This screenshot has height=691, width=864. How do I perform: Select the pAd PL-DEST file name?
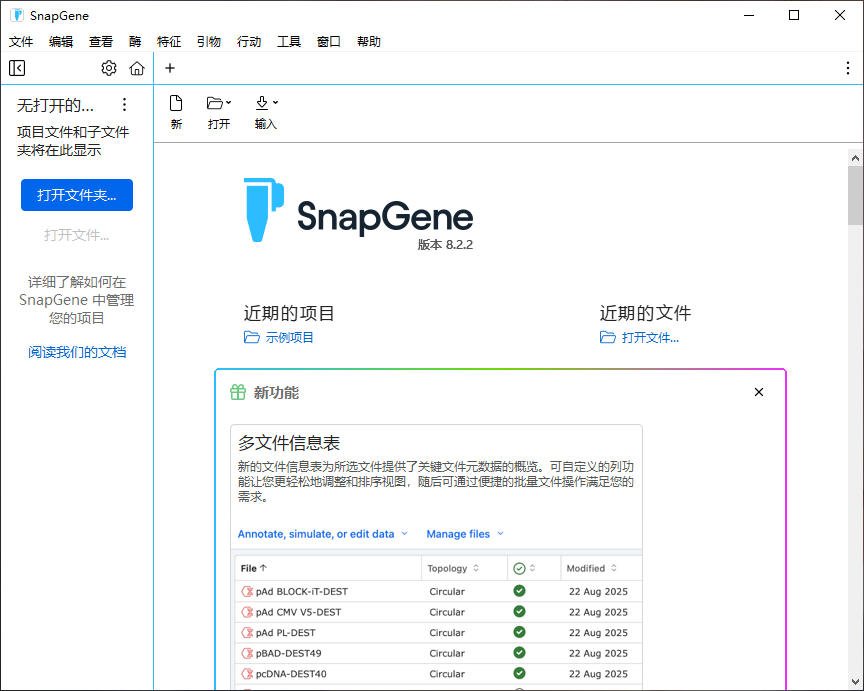tap(285, 633)
